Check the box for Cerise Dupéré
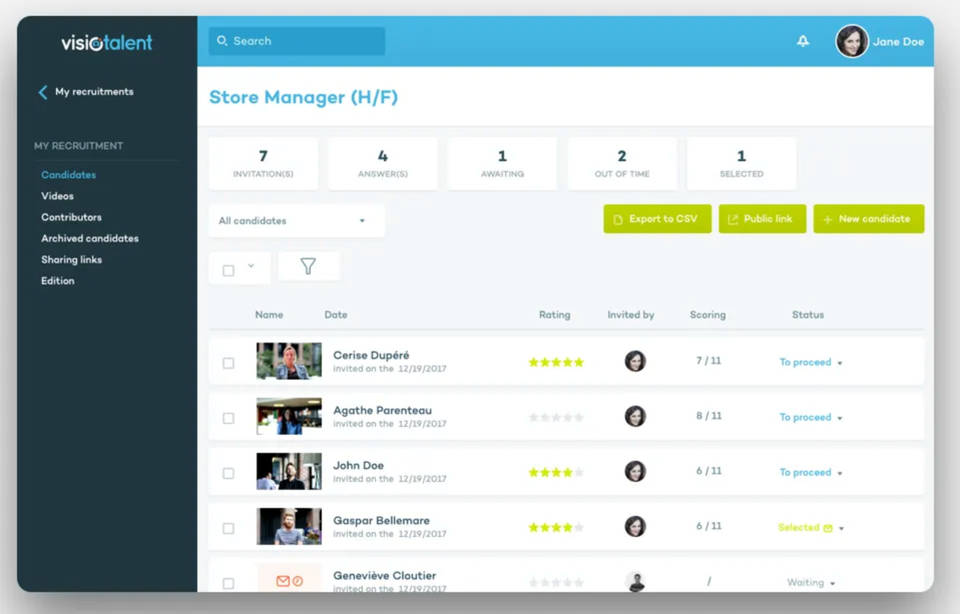Screen dimensions: 960x614 (228, 363)
